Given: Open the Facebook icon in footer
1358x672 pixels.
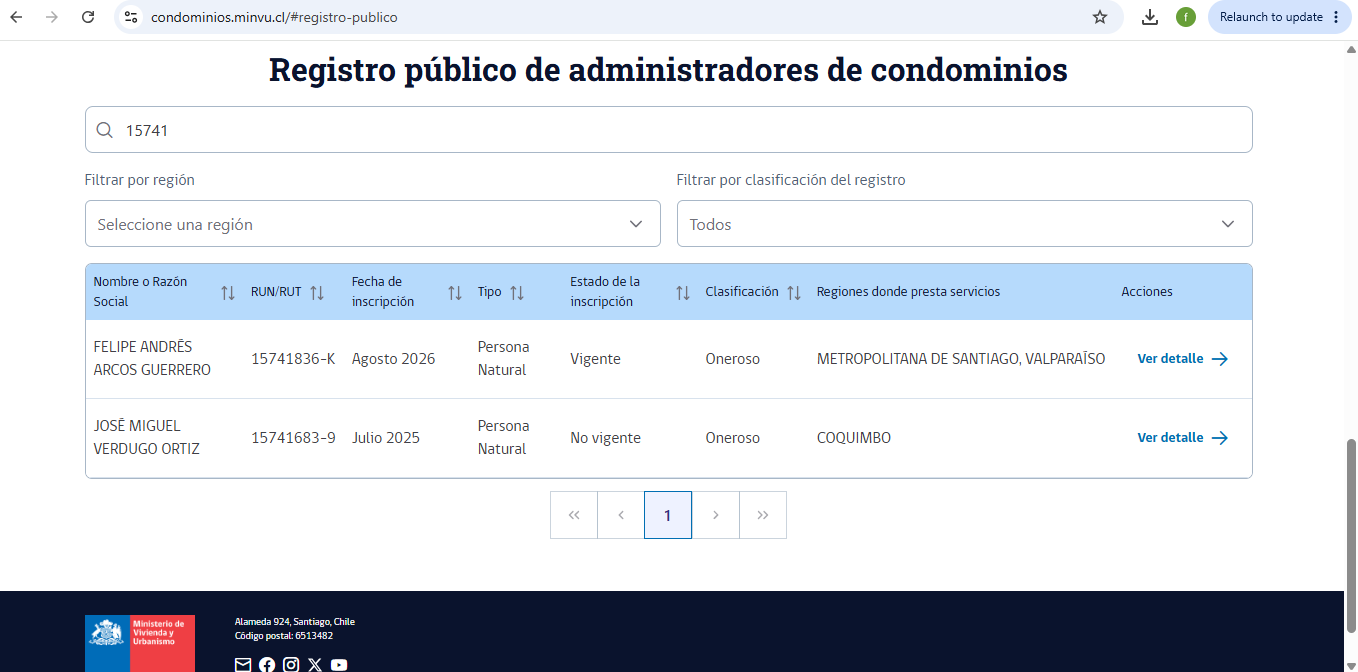Looking at the screenshot, I should (267, 665).
